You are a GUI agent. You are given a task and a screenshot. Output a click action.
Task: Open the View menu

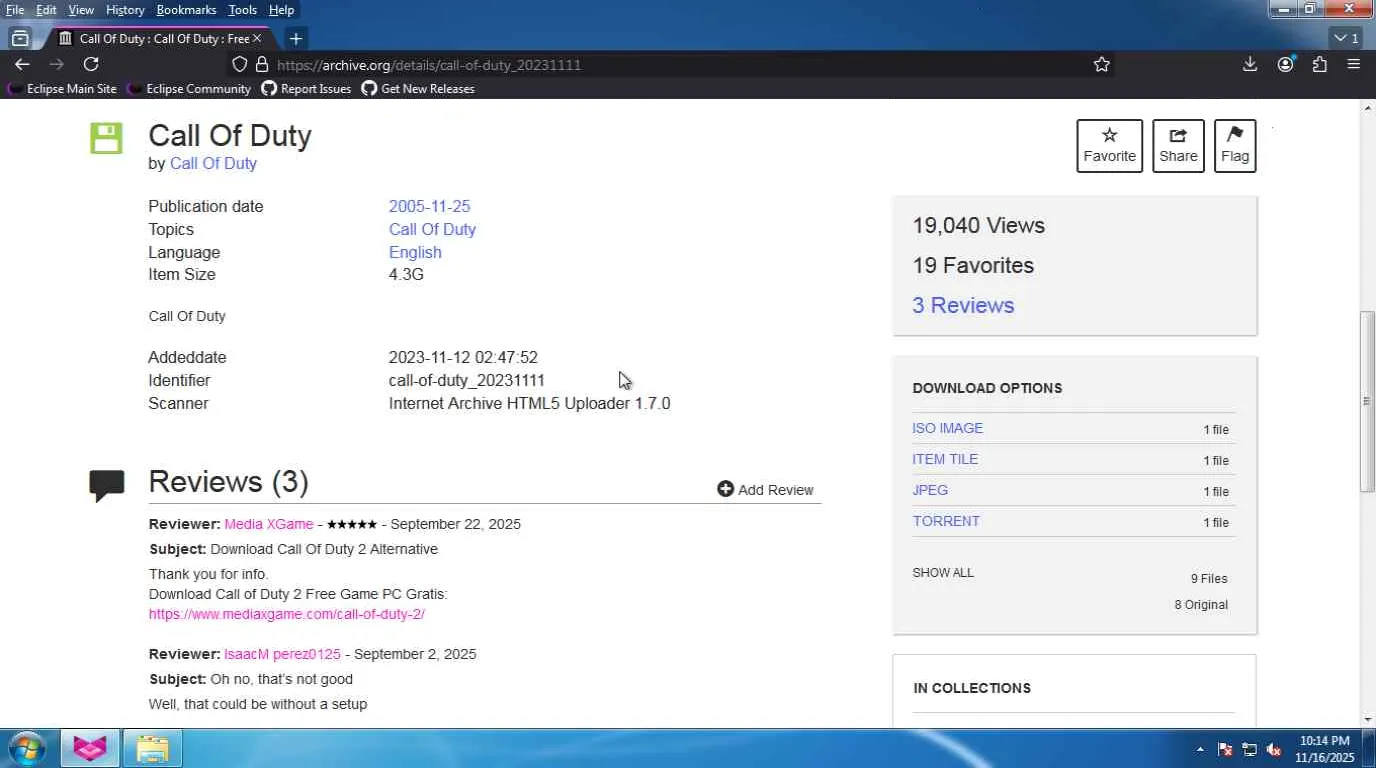click(81, 10)
